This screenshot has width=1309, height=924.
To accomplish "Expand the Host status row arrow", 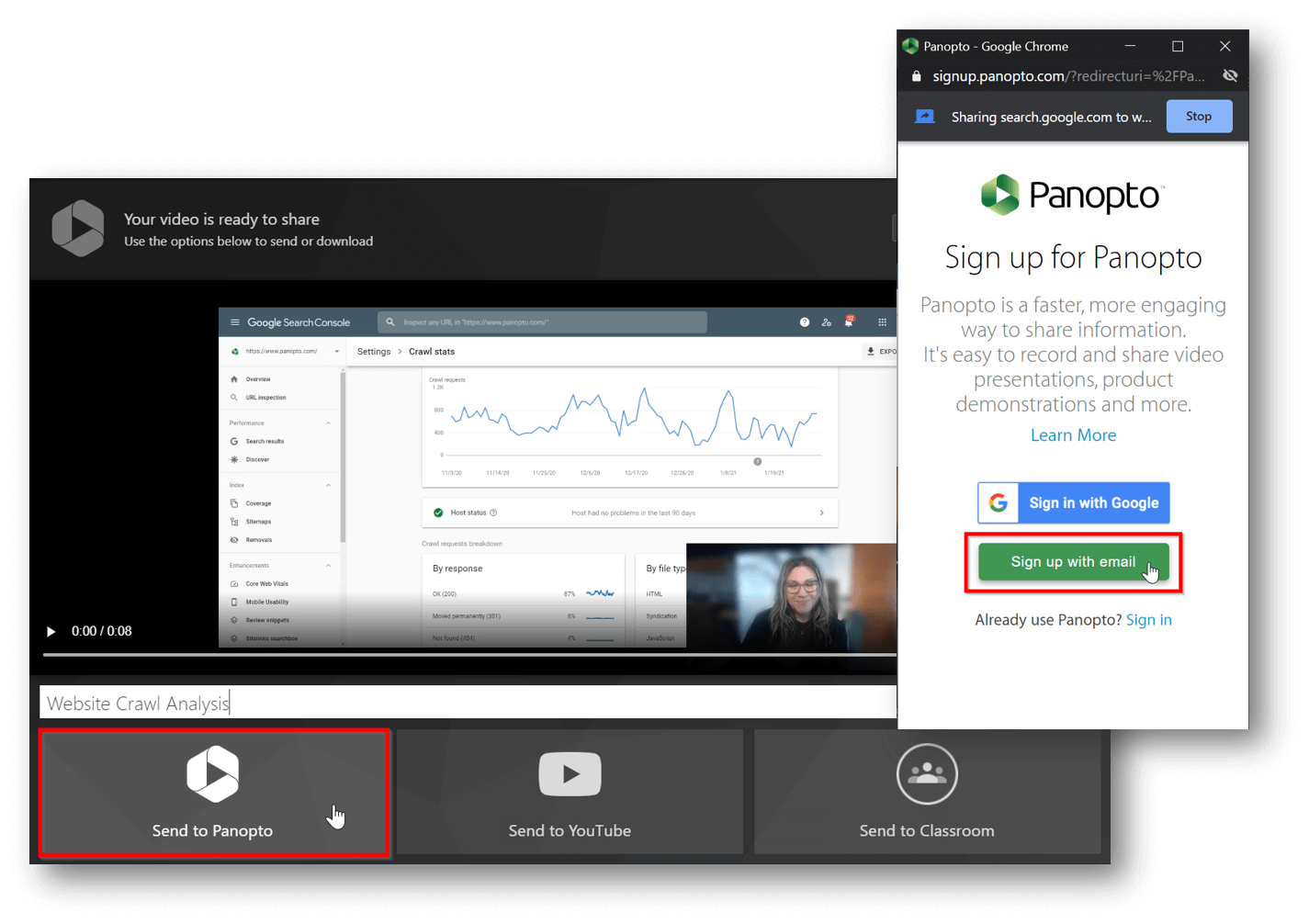I will (x=821, y=513).
